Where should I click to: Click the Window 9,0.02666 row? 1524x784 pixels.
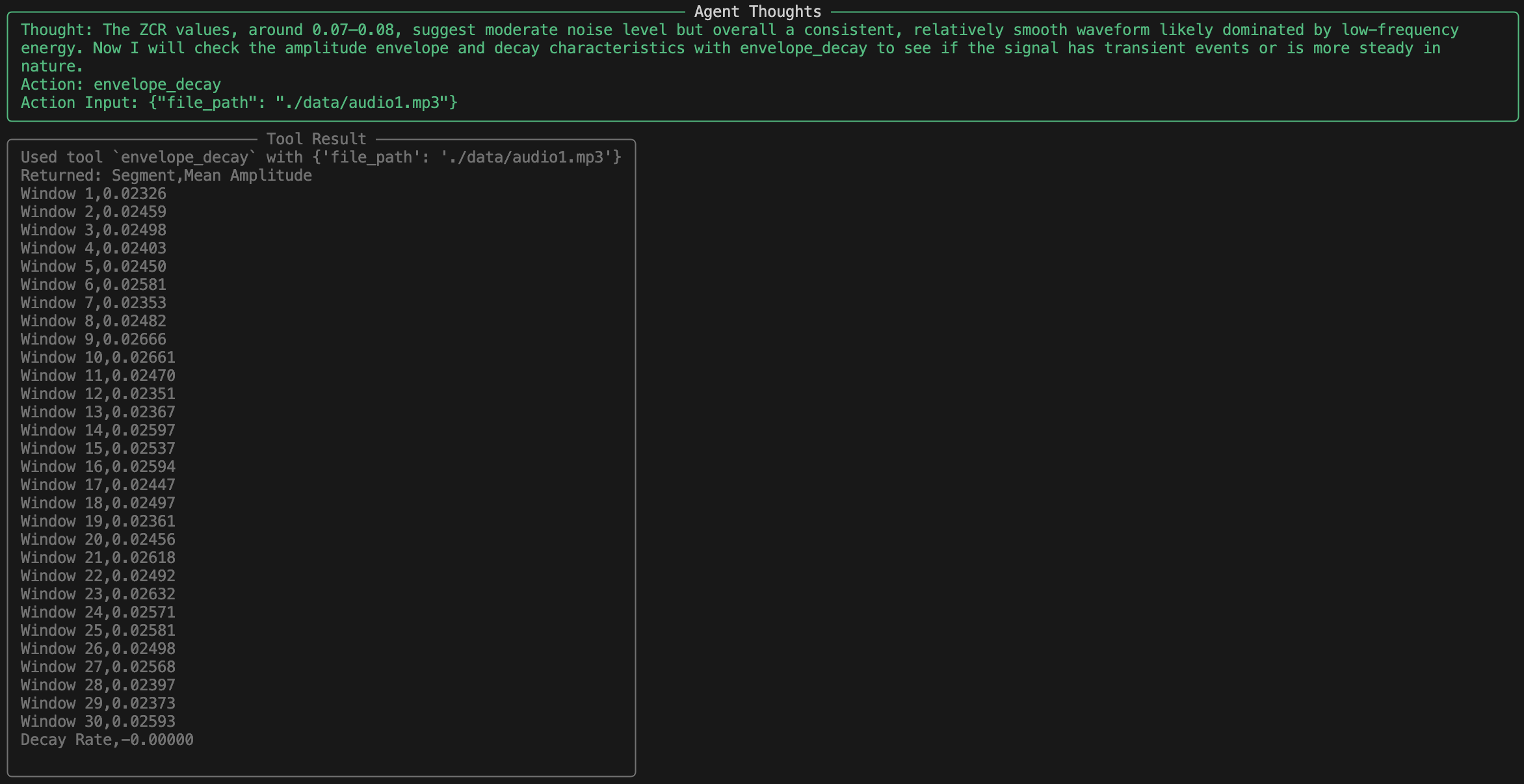(93, 339)
